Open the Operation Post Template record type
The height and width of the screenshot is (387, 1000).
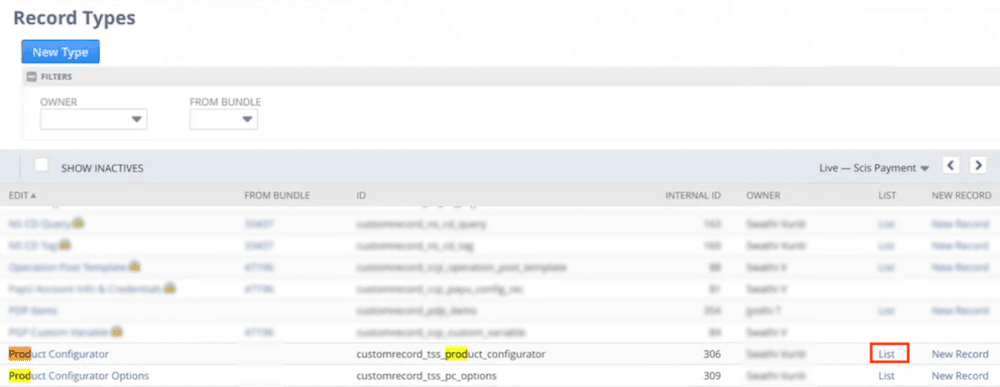click(68, 268)
